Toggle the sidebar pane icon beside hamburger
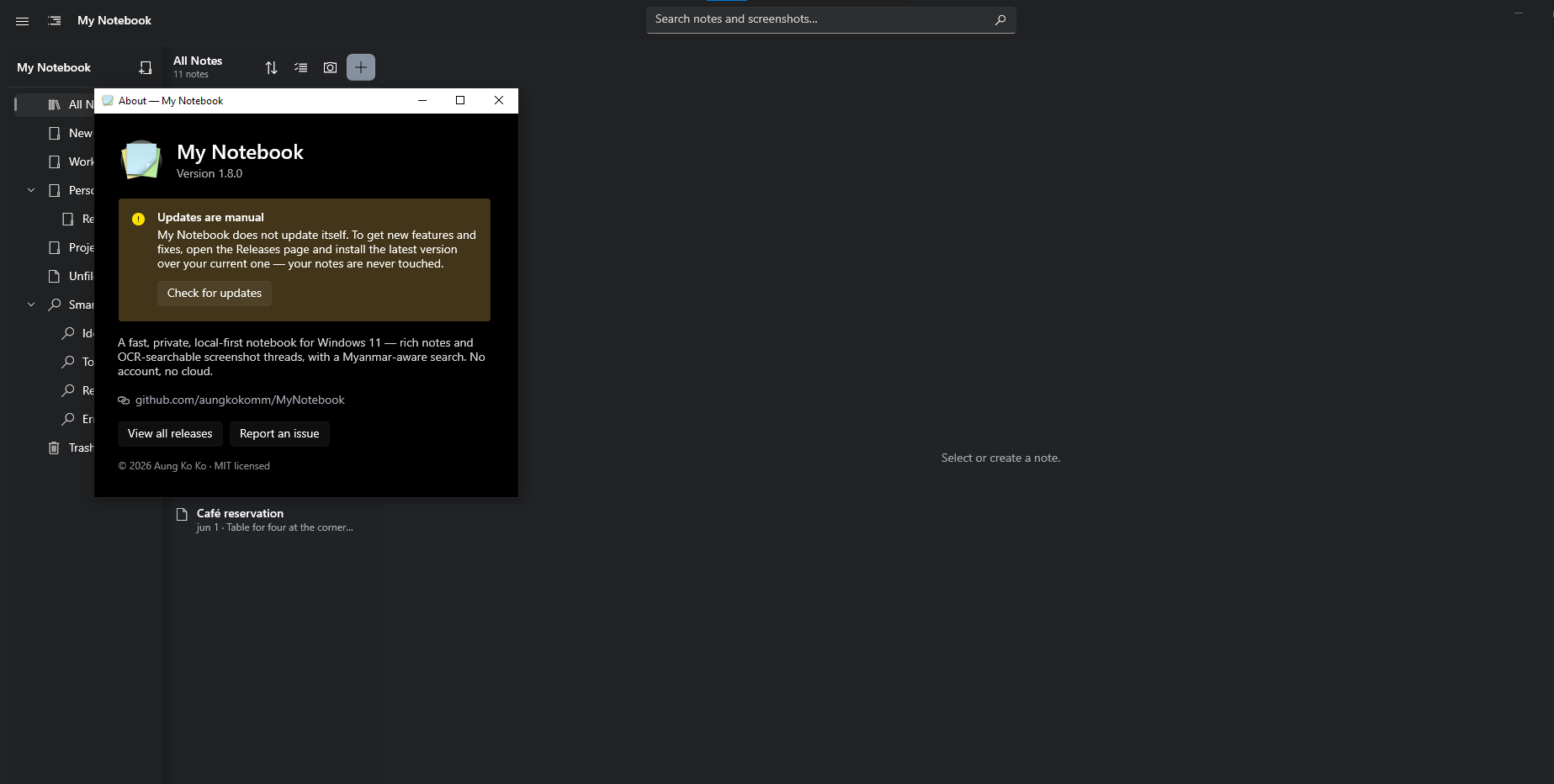Screen dimensions: 1554x784 click(x=55, y=21)
